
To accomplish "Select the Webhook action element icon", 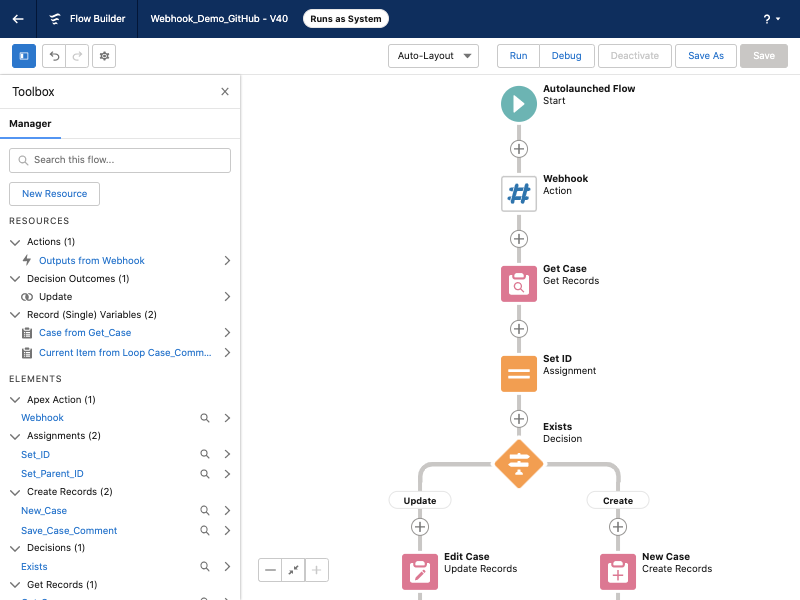I will pos(519,194).
